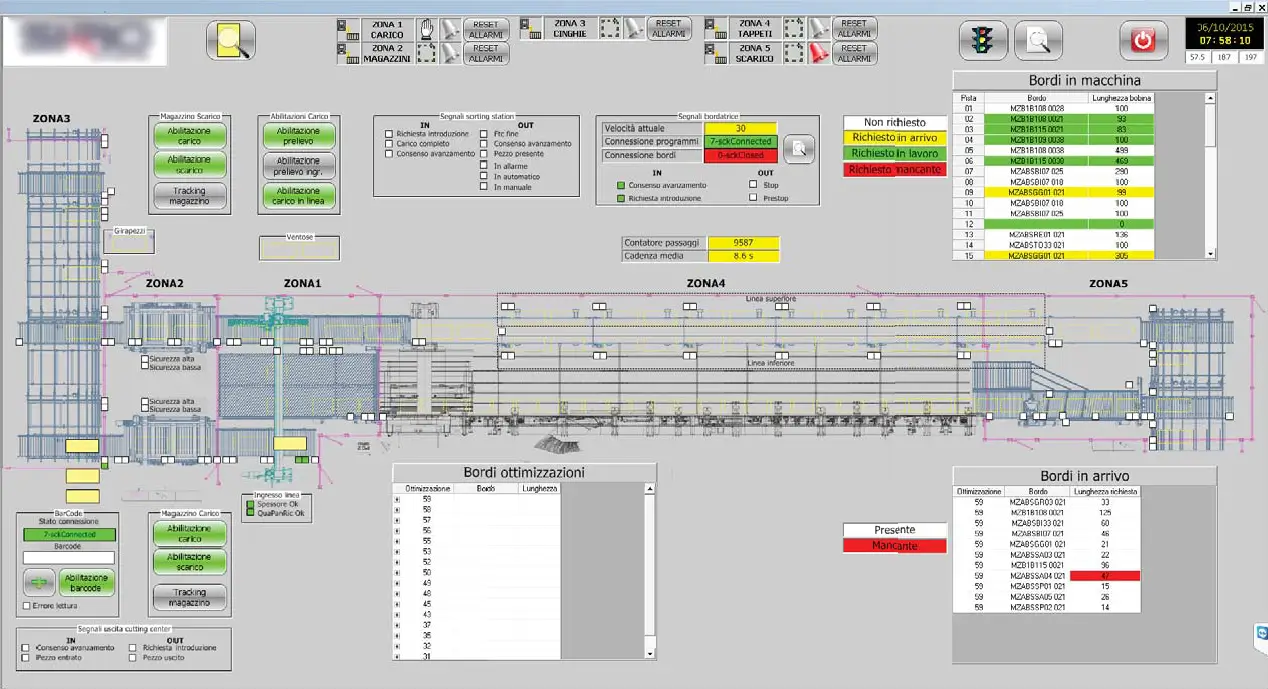1268x689 pixels.
Task: Click the dashed selection icon for Zona 3
Action: pyautogui.click(x=610, y=27)
